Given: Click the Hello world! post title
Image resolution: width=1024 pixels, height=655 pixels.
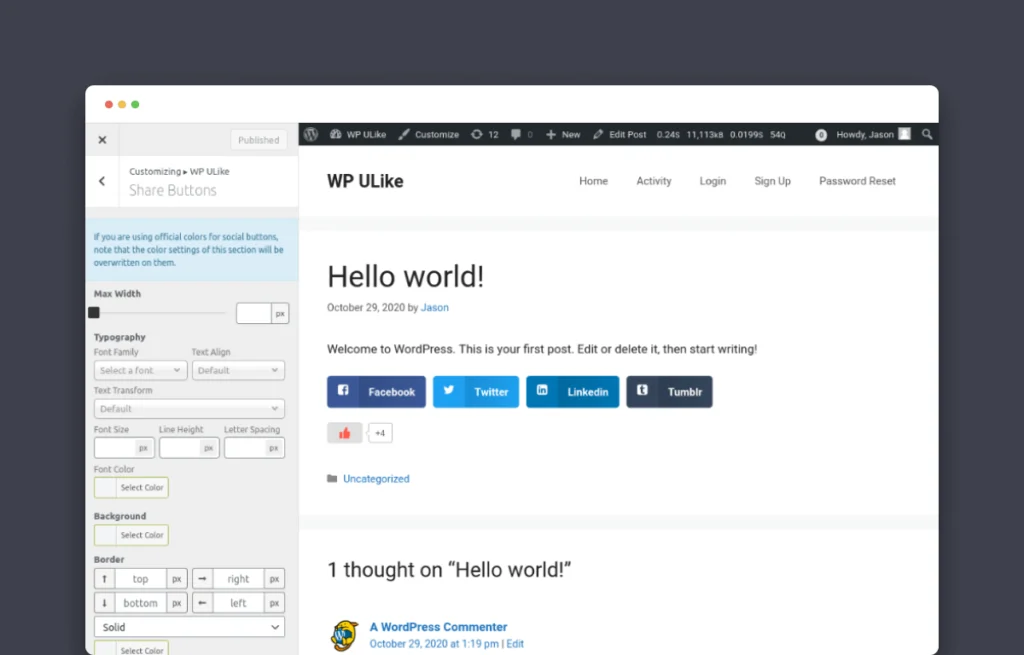Looking at the screenshot, I should (x=406, y=276).
